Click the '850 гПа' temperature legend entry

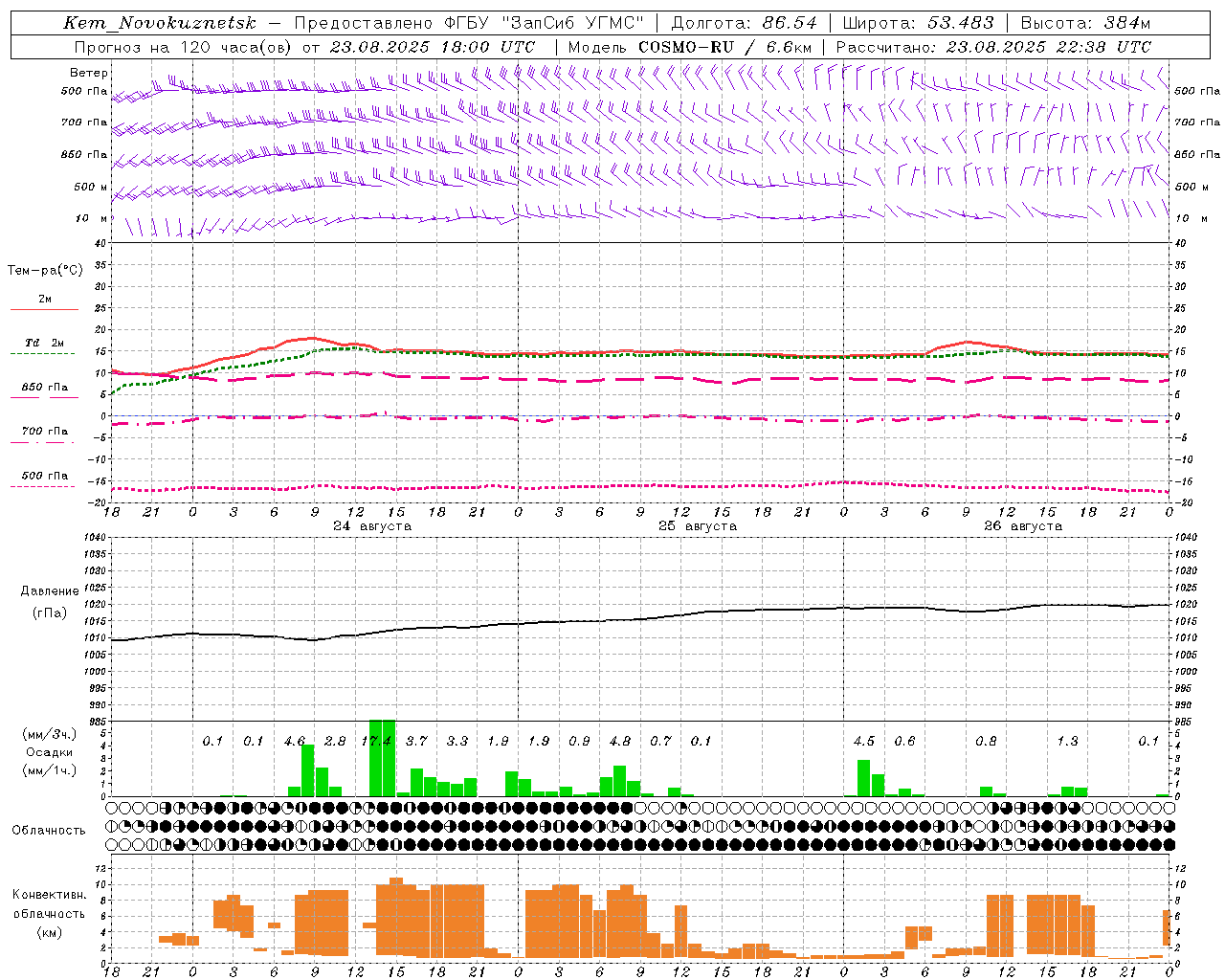pyautogui.click(x=44, y=388)
